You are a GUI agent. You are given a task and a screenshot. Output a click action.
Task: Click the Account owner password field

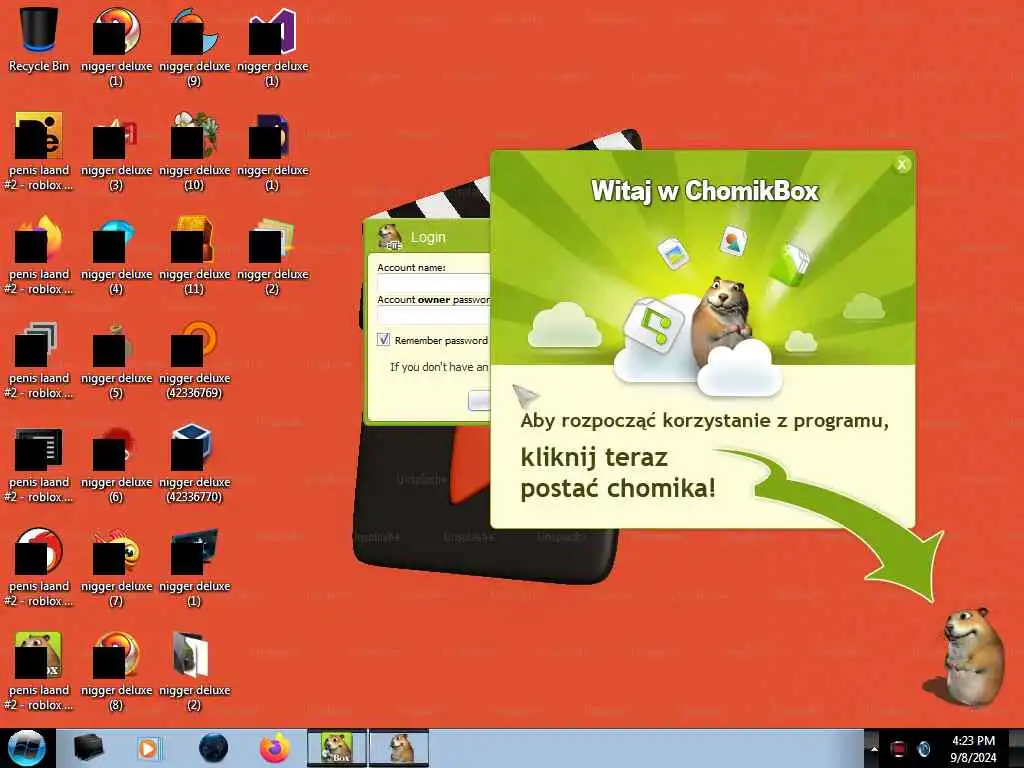433,315
